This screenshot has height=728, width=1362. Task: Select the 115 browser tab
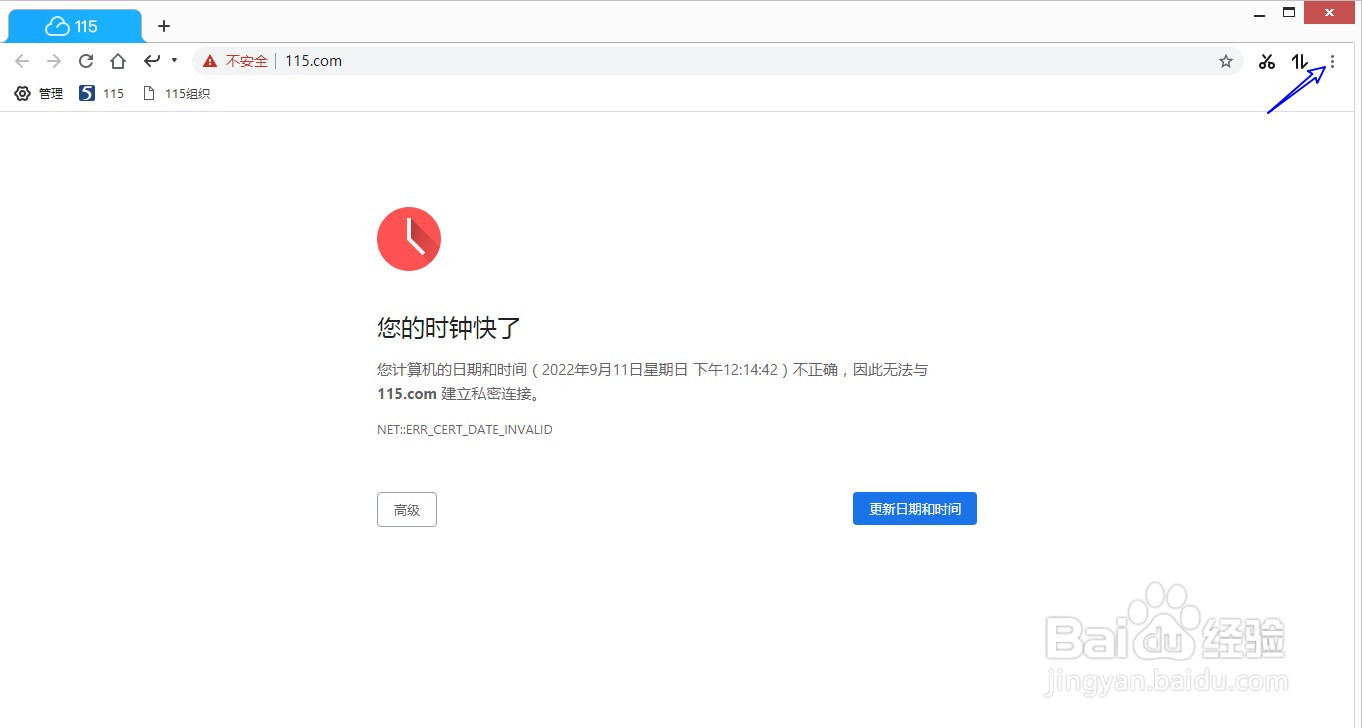click(75, 26)
